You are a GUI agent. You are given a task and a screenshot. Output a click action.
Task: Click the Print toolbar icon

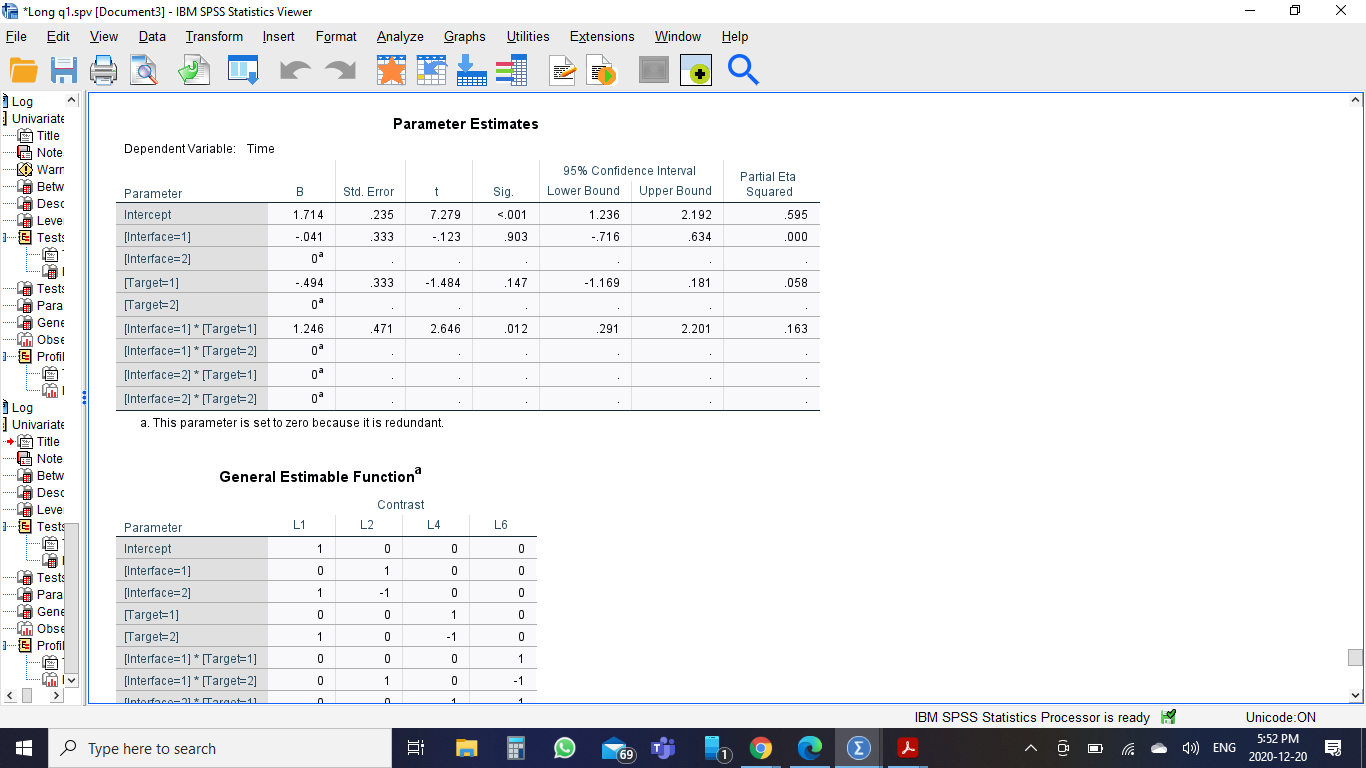point(104,71)
